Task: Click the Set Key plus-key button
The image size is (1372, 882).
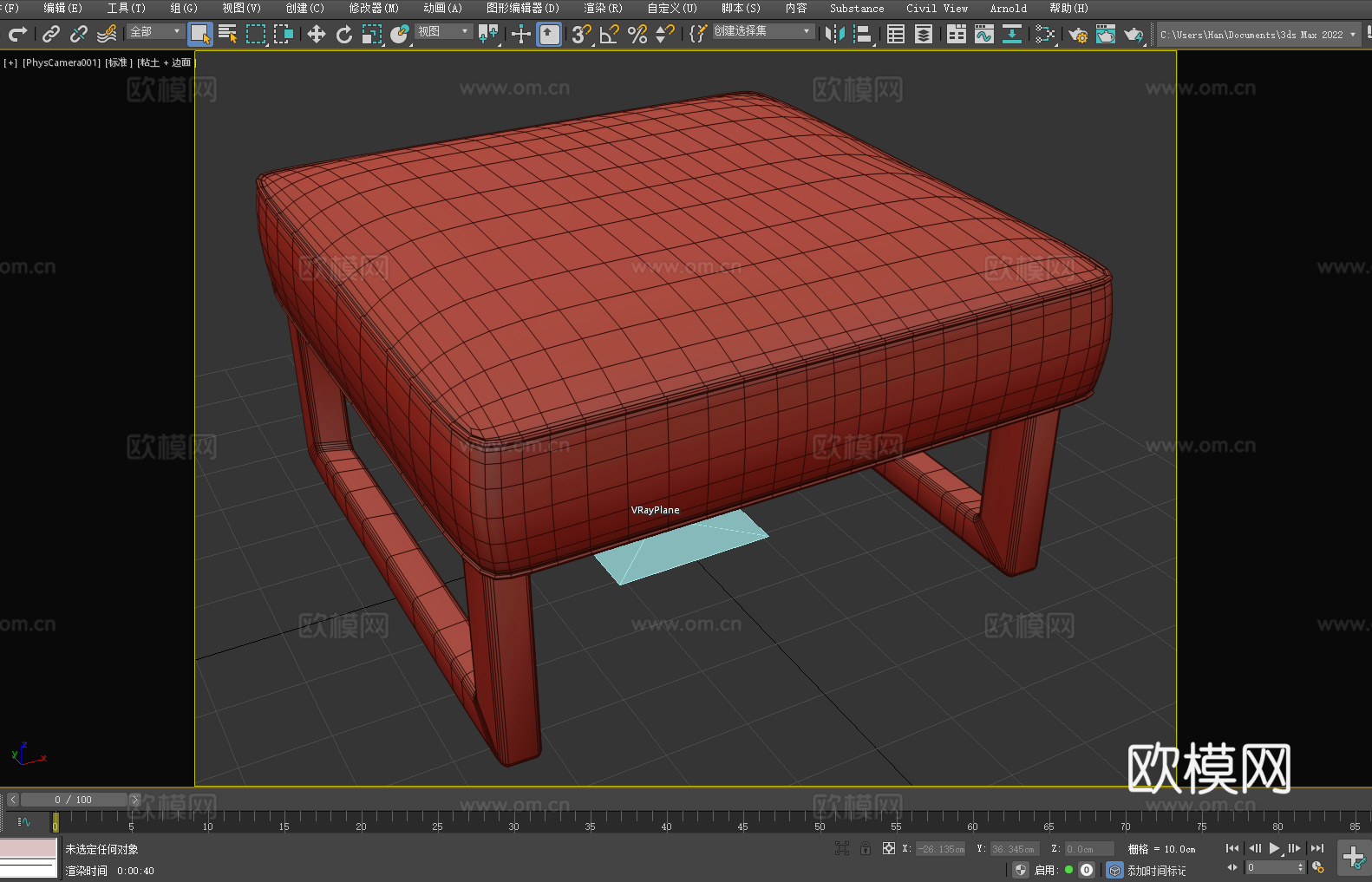Action: click(1354, 859)
